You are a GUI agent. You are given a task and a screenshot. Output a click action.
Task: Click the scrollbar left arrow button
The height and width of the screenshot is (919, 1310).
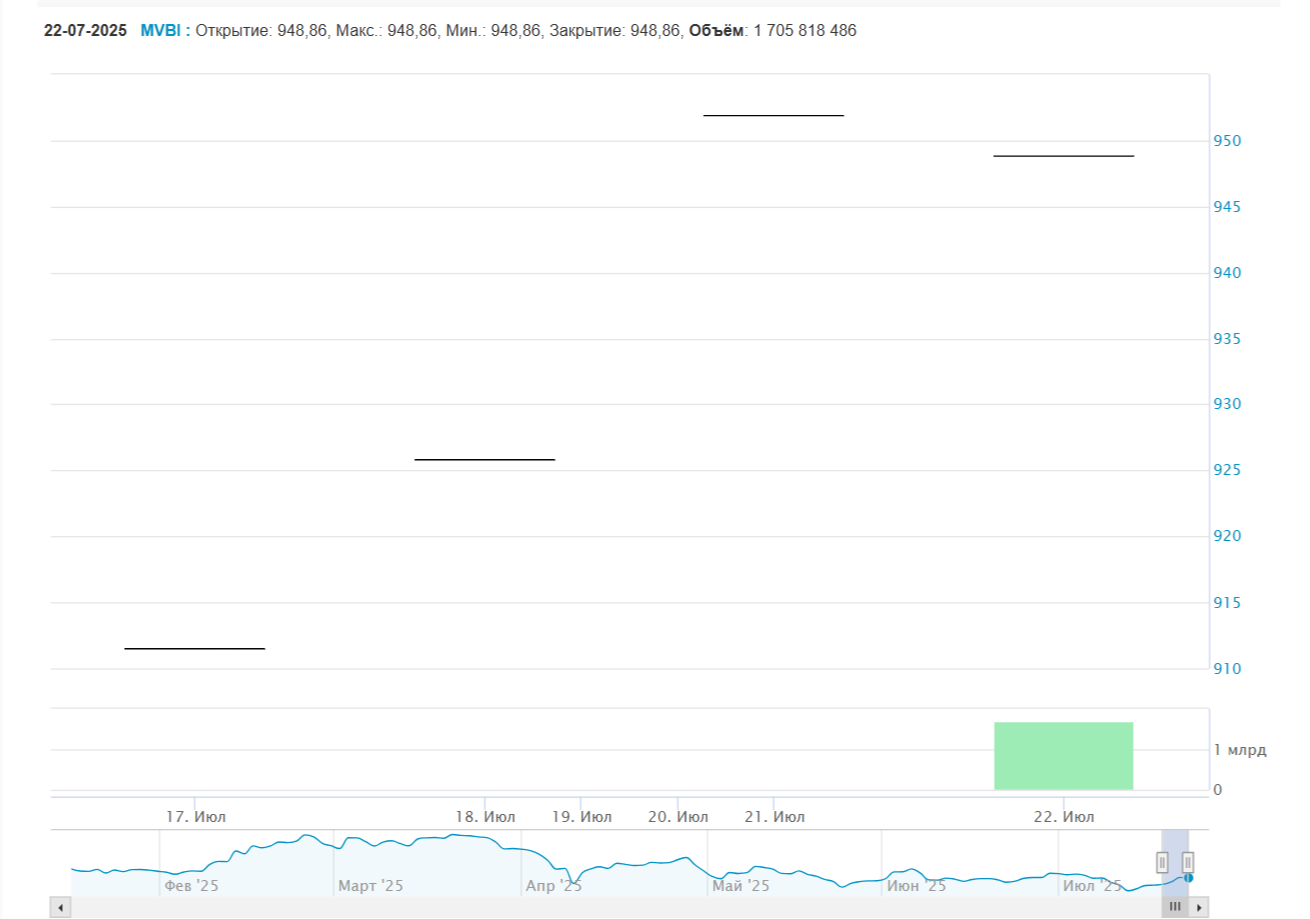coord(60,907)
